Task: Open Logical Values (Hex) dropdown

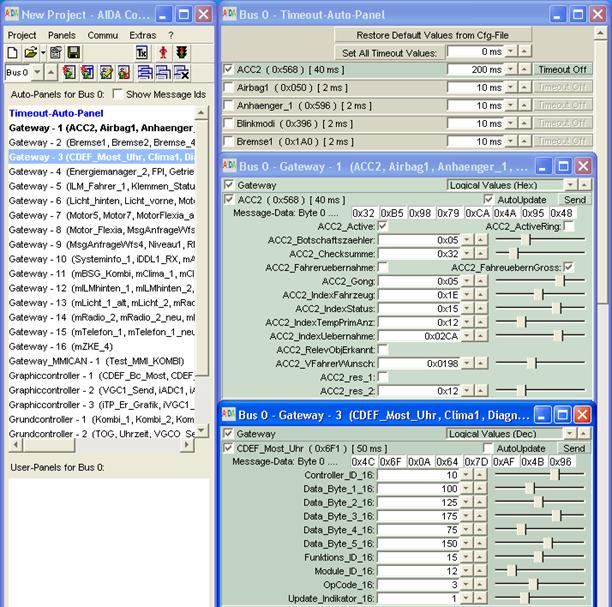Action: [x=571, y=185]
